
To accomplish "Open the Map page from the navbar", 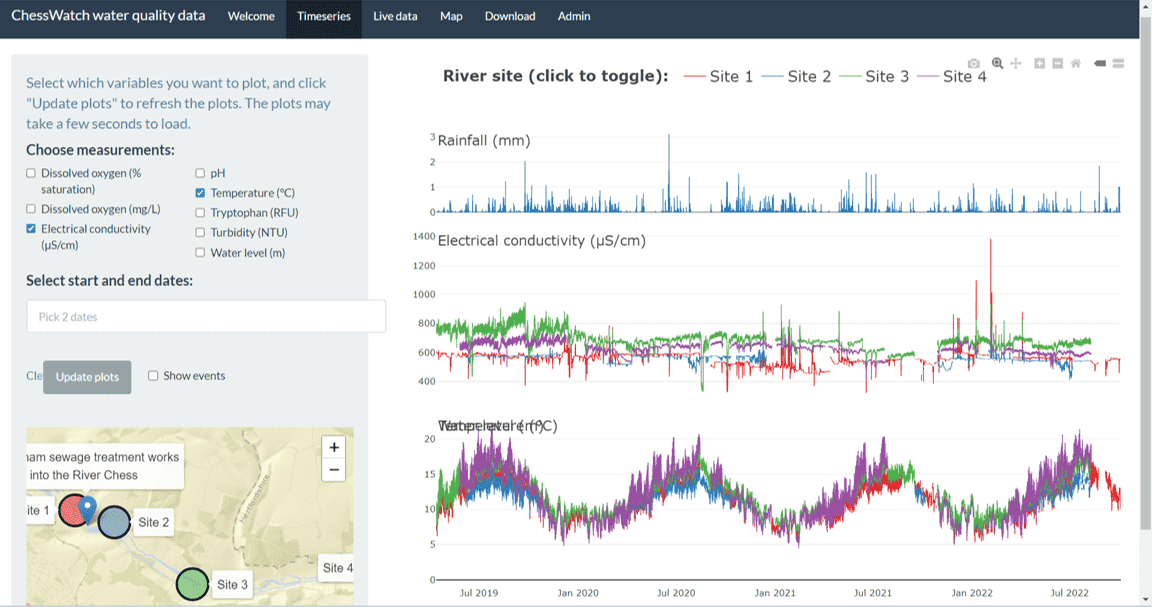I will click(451, 17).
